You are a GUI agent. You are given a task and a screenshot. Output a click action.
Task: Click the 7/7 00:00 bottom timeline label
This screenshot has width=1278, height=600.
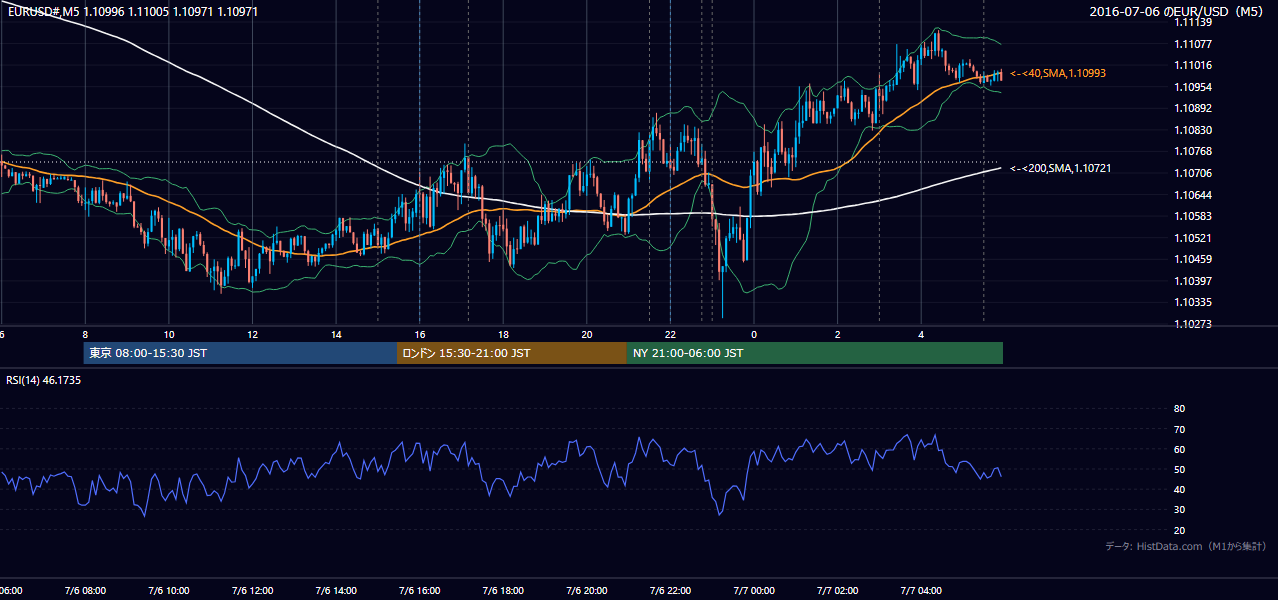click(x=754, y=591)
